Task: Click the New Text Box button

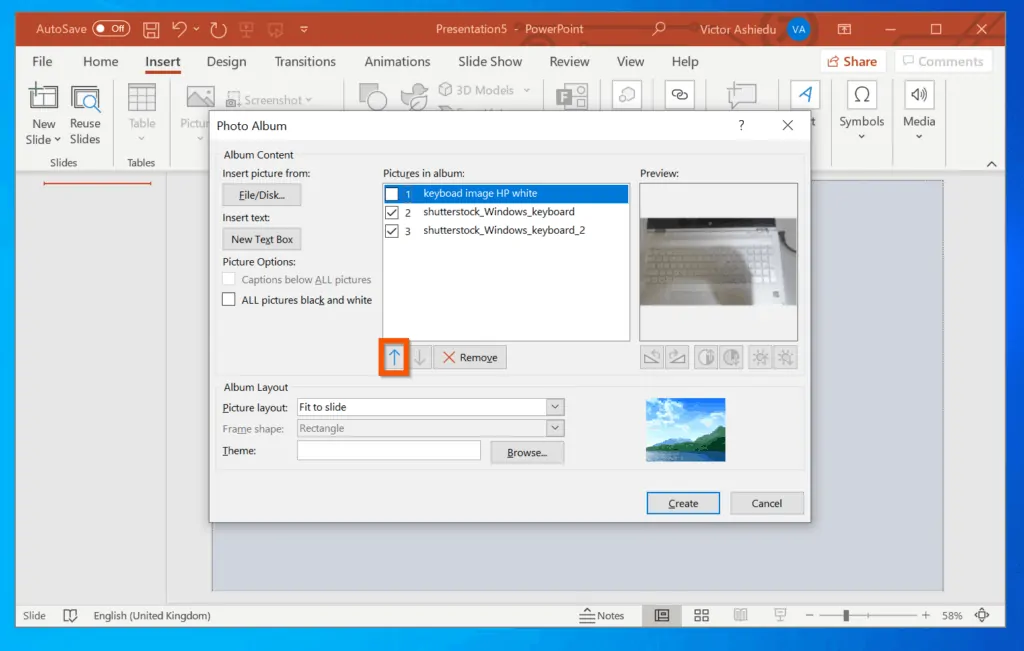Action: pyautogui.click(x=261, y=239)
